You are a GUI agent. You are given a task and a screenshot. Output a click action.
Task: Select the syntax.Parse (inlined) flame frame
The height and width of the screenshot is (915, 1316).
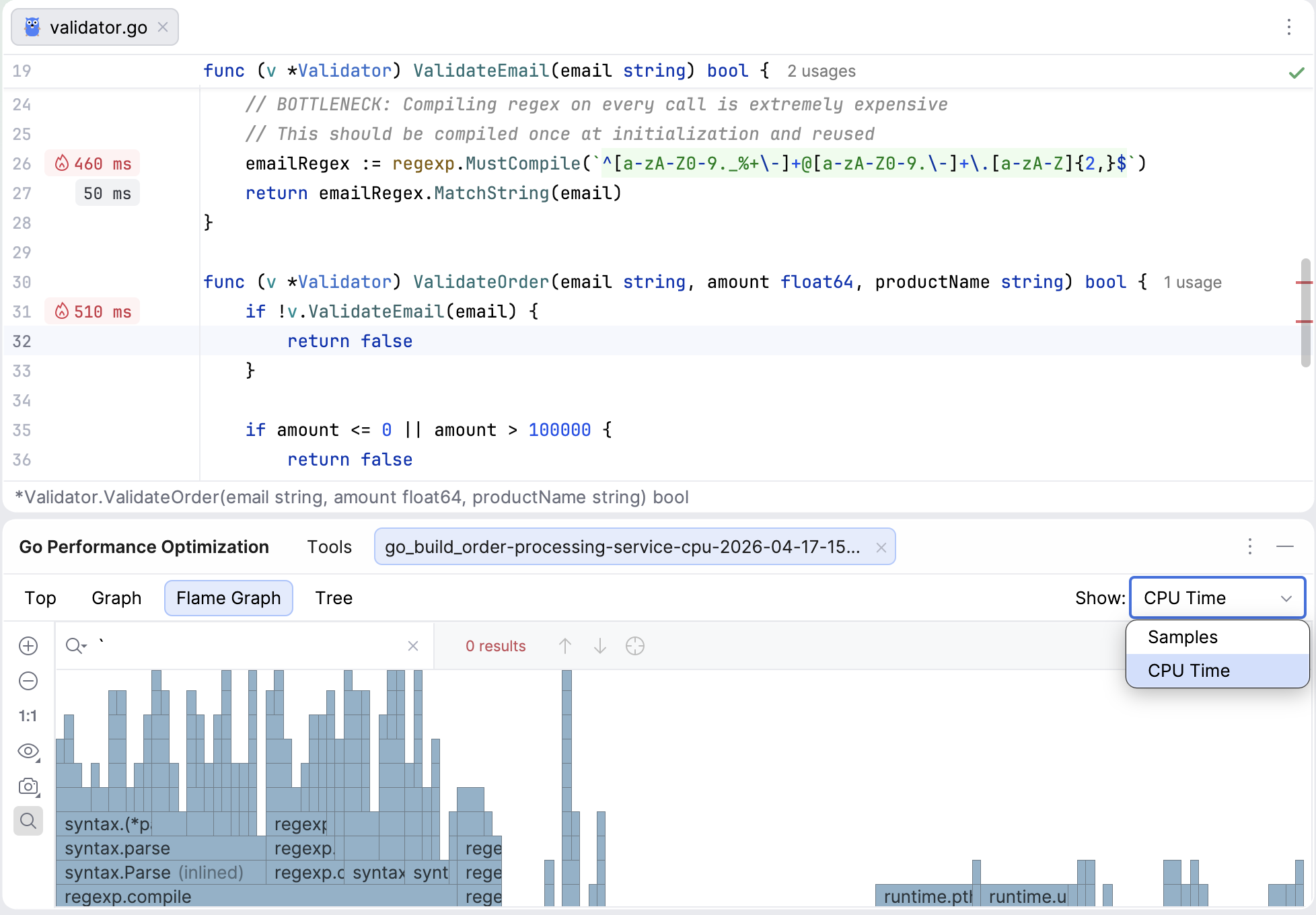pos(161,873)
